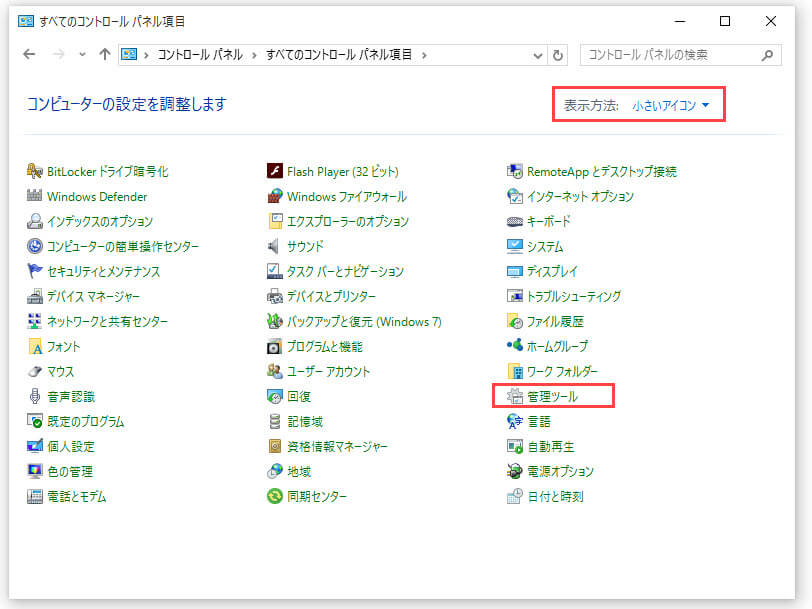Click the フォント icon
Screen dimensions: 812x609
pyautogui.click(x=35, y=346)
